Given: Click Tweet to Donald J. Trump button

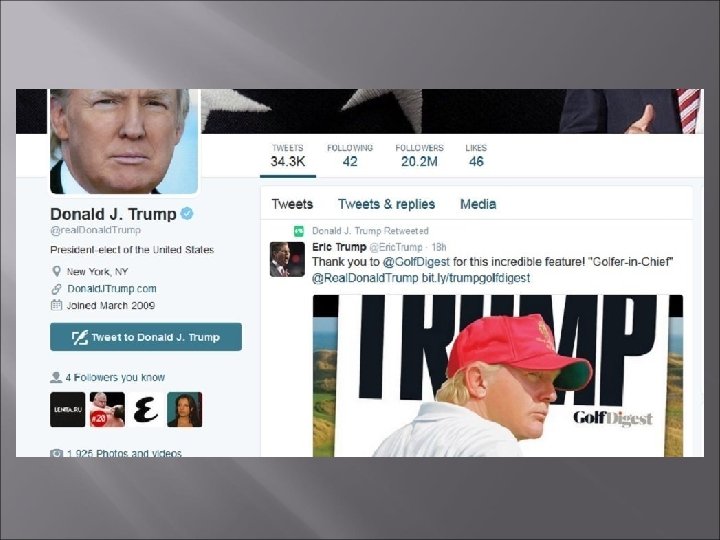Looking at the screenshot, I should click(x=146, y=337).
